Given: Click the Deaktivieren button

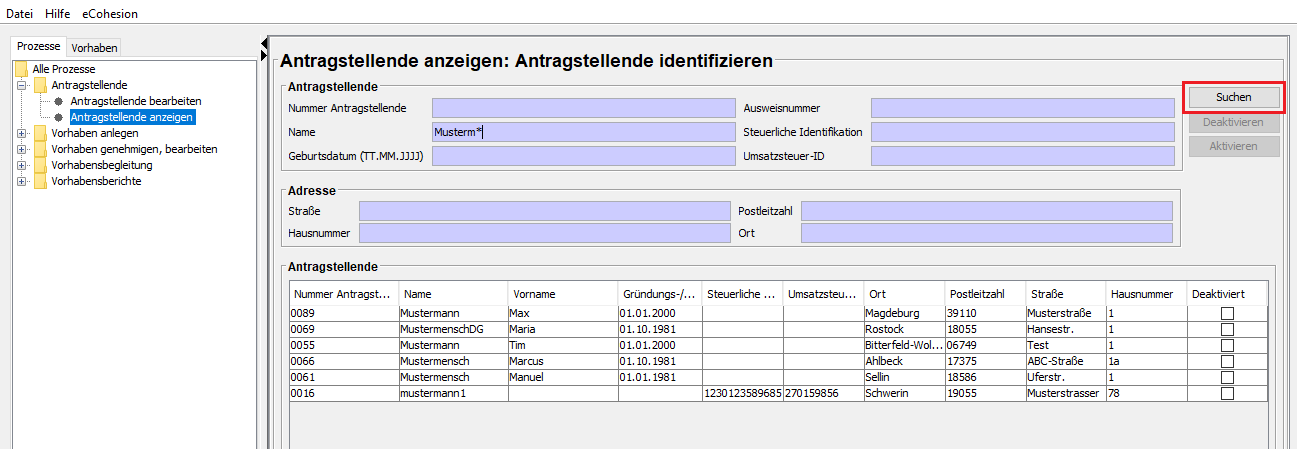Looking at the screenshot, I should point(1233,122).
